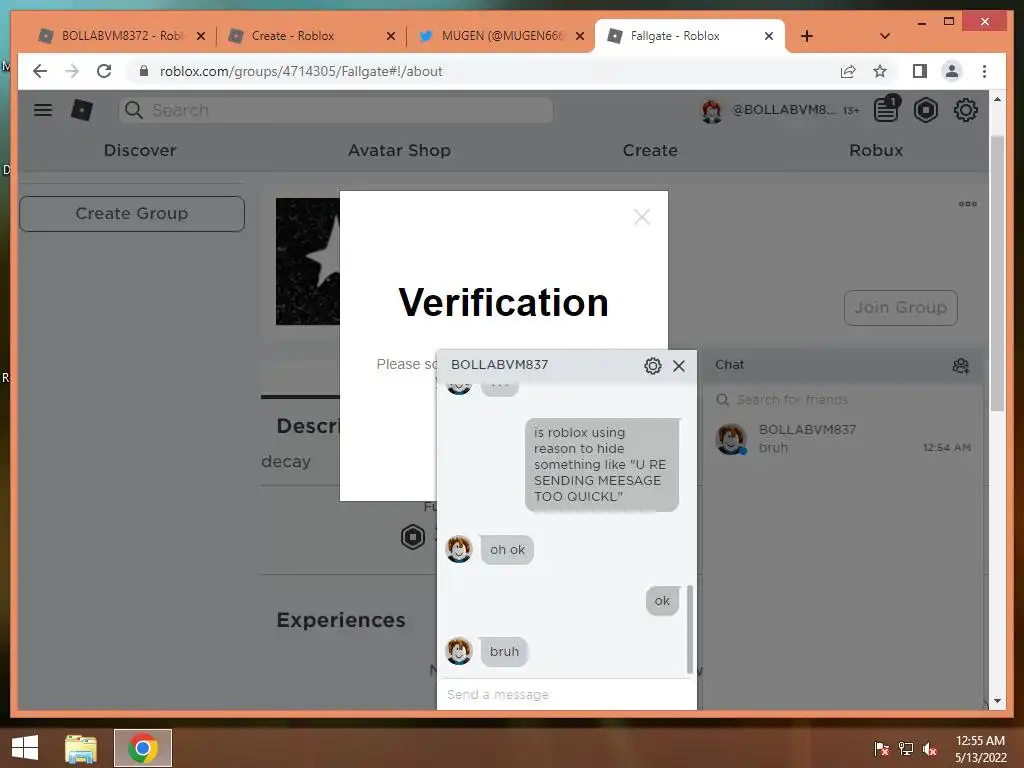1024x768 pixels.
Task: Close the Verification dialog
Action: click(x=642, y=217)
